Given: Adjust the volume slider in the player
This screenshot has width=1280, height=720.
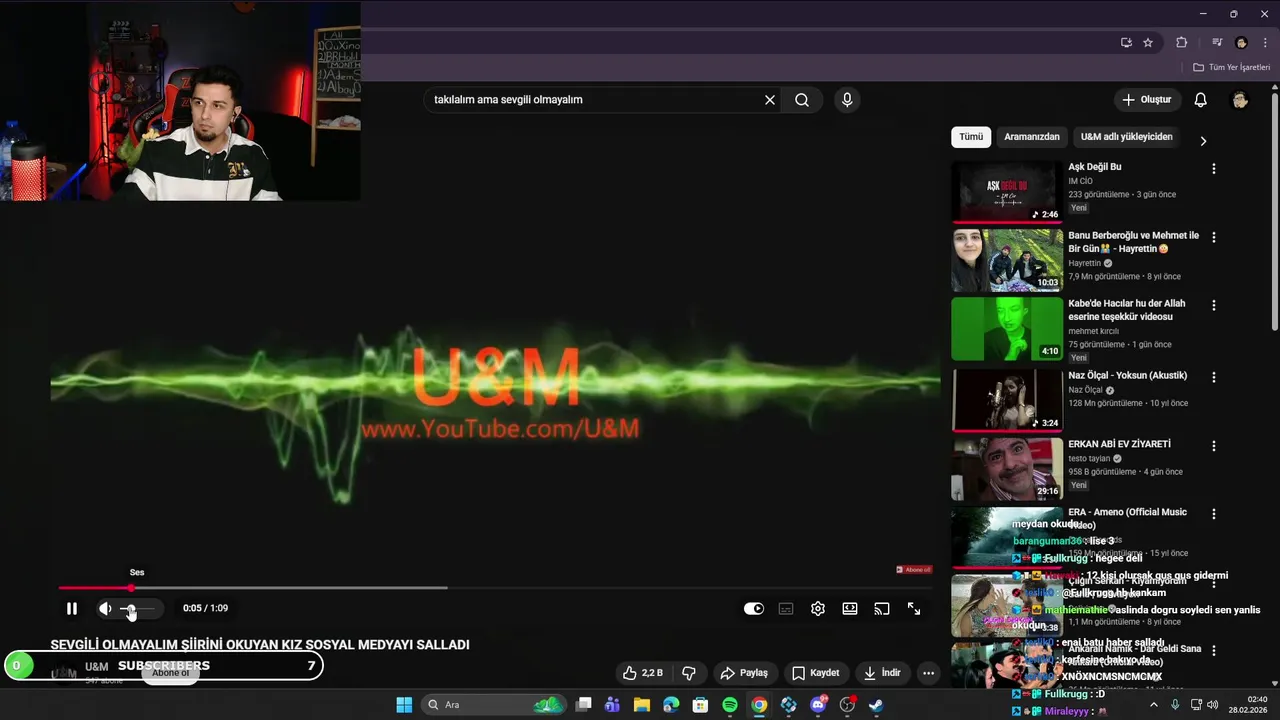Looking at the screenshot, I should coord(139,608).
